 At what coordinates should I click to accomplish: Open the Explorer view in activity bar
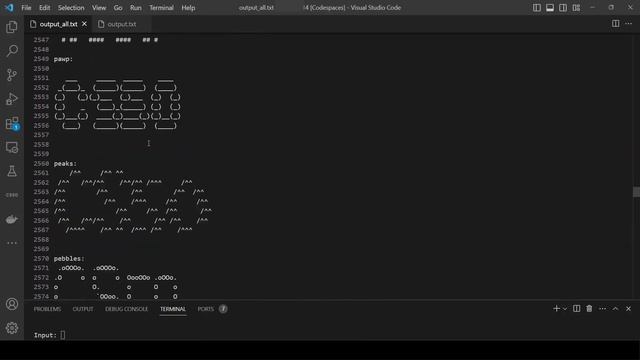coord(12,27)
